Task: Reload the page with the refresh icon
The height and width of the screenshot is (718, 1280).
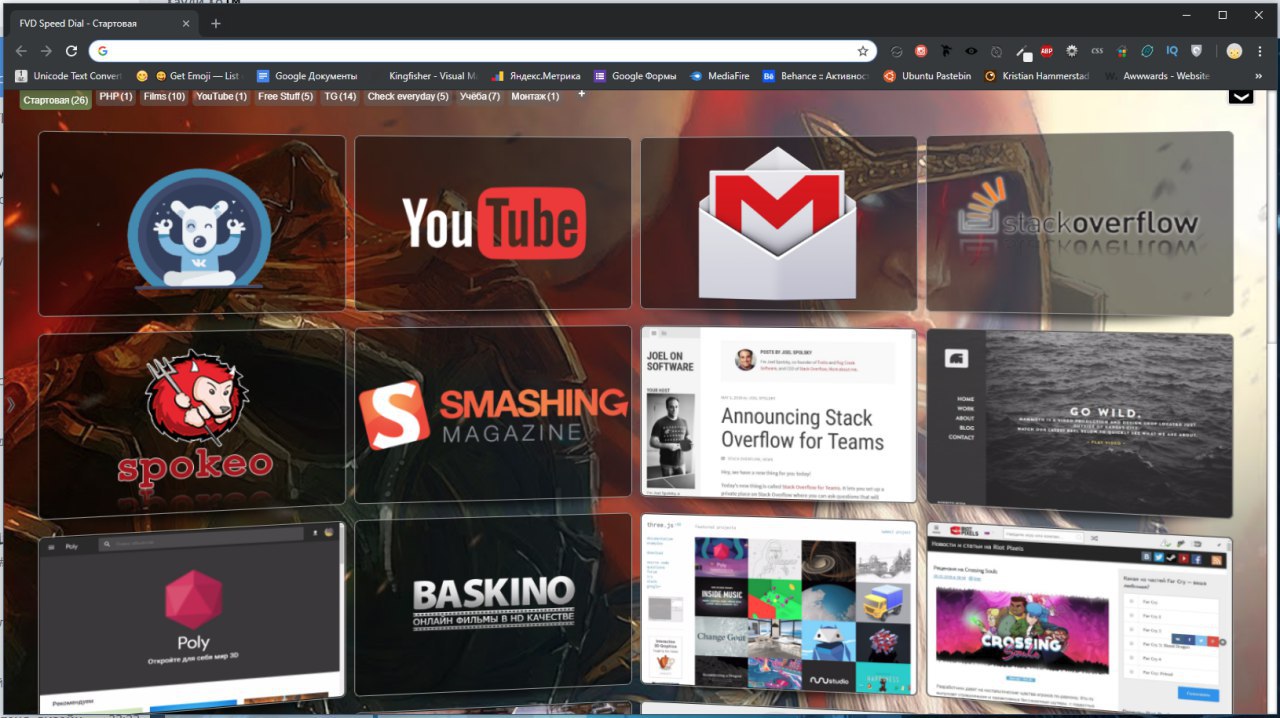Action: tap(71, 51)
